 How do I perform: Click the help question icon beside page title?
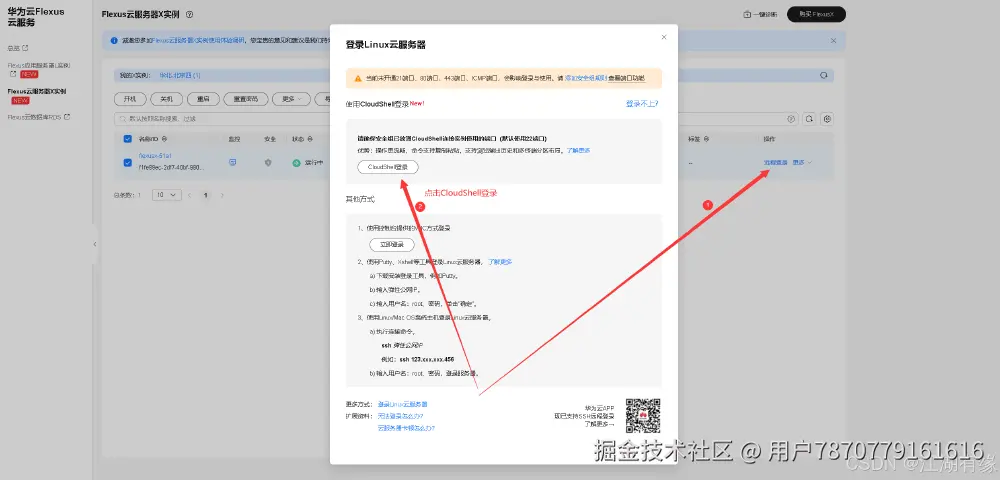click(189, 14)
